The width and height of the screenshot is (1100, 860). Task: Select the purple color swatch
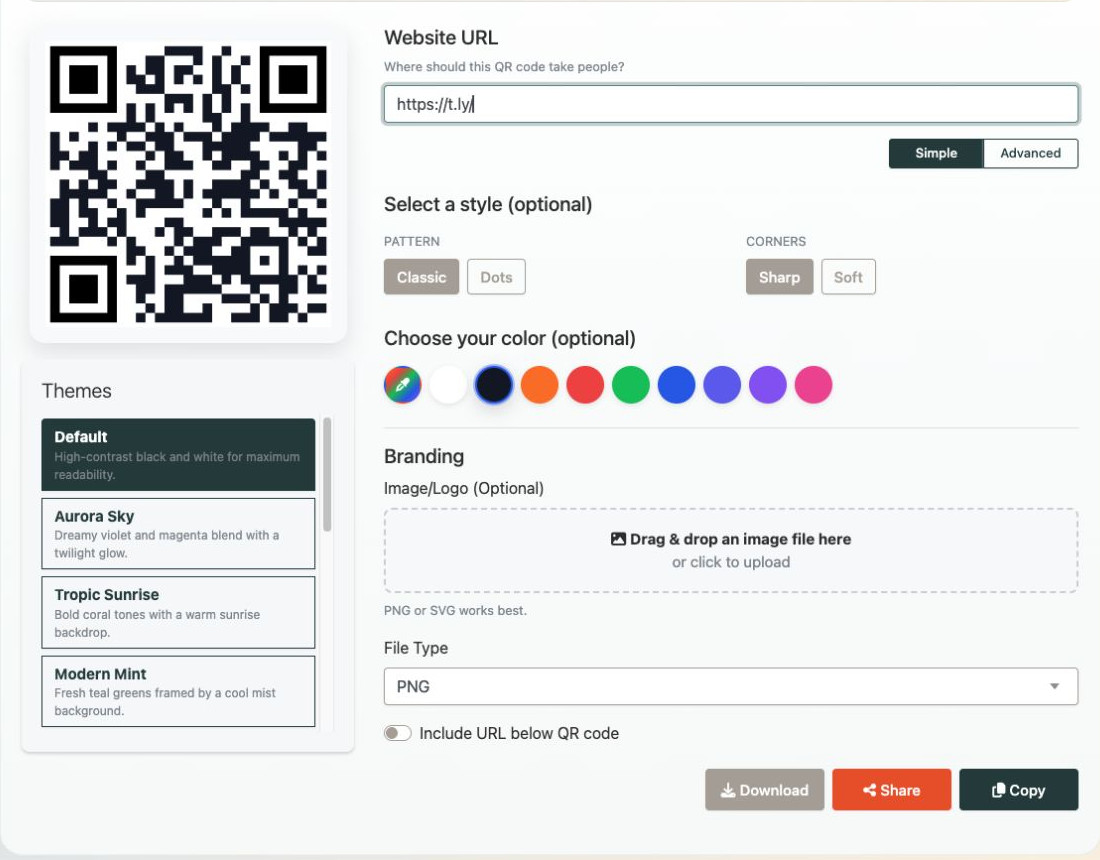(767, 384)
